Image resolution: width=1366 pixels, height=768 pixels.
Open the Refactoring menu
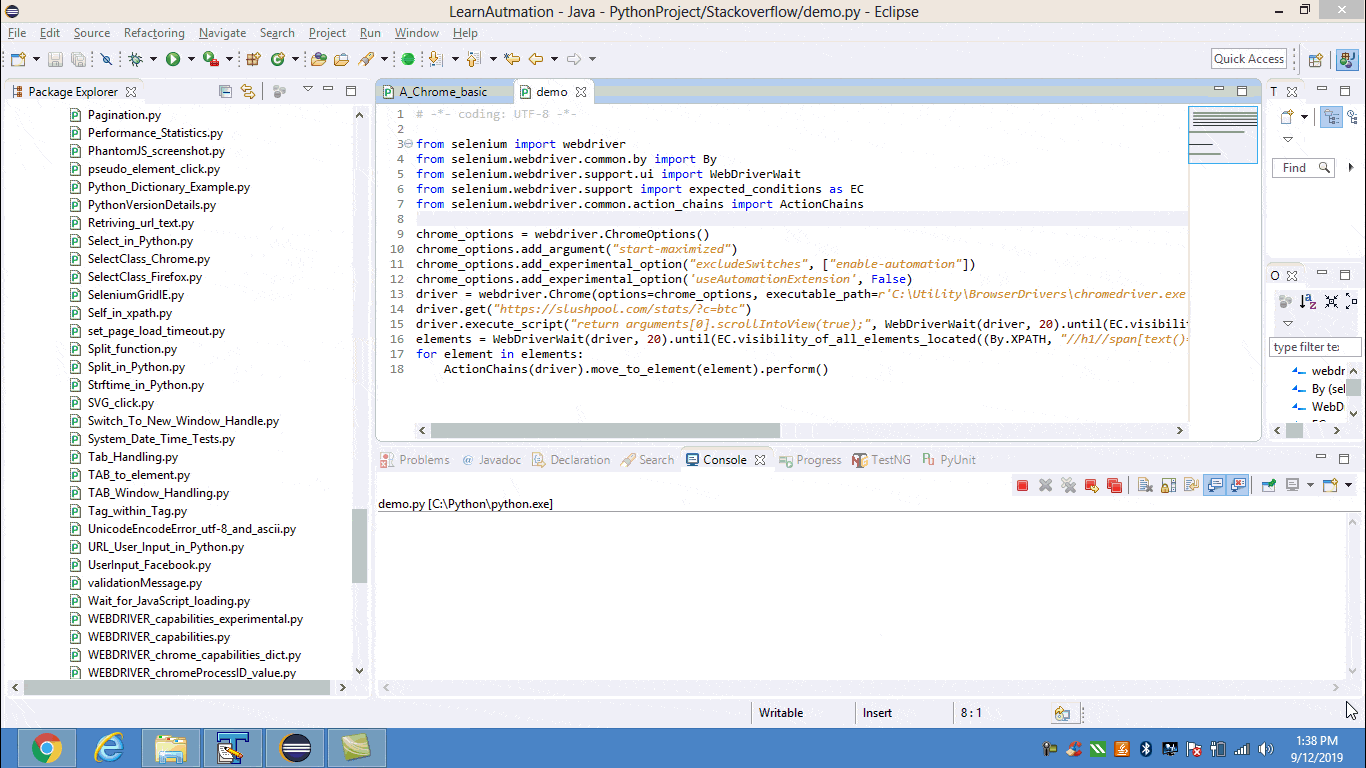(154, 33)
